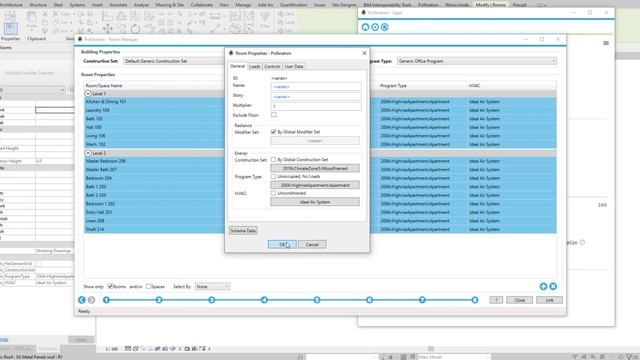Screen dimensions: 640x360
Task: Switch to the User Data tab
Action: tap(294, 67)
